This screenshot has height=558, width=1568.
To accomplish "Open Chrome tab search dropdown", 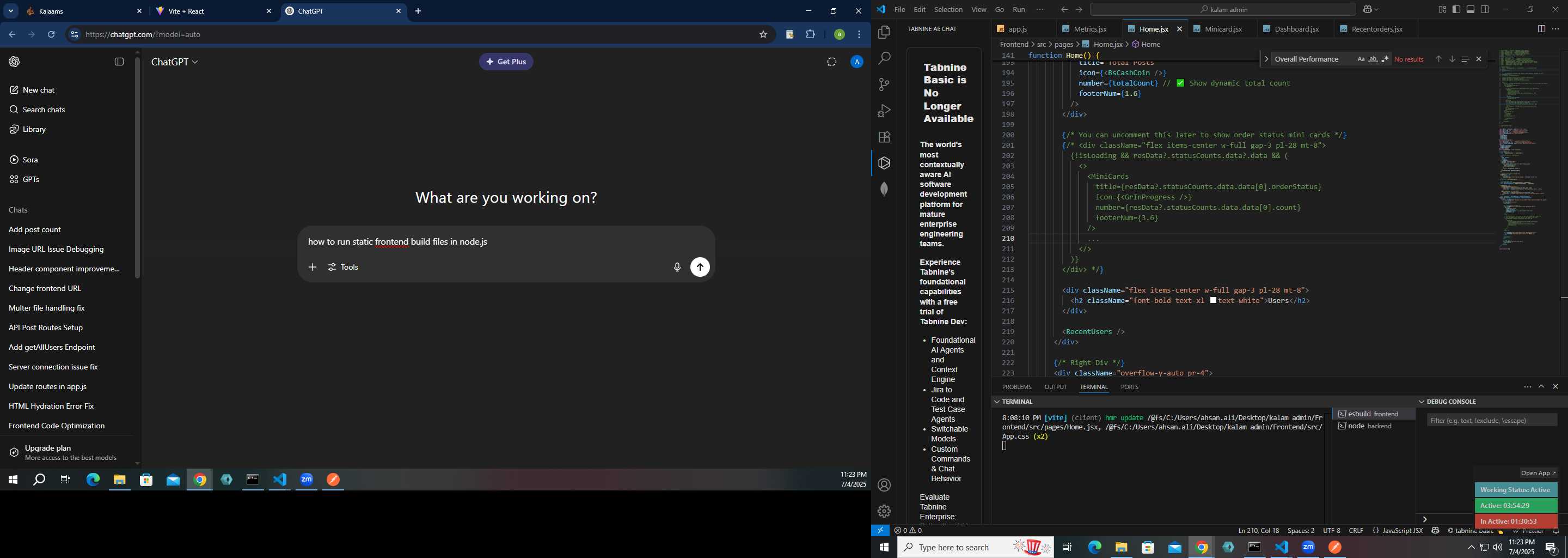I will [x=11, y=11].
